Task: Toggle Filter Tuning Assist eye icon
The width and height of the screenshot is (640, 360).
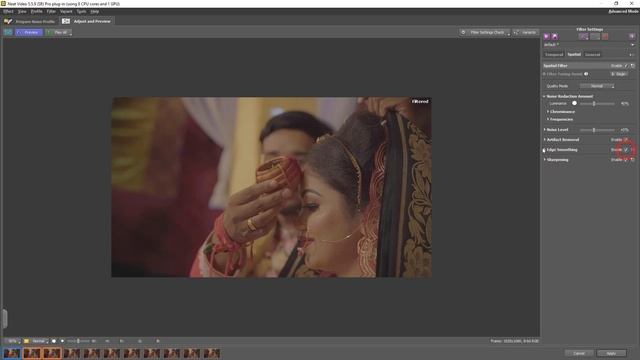Action: click(586, 74)
